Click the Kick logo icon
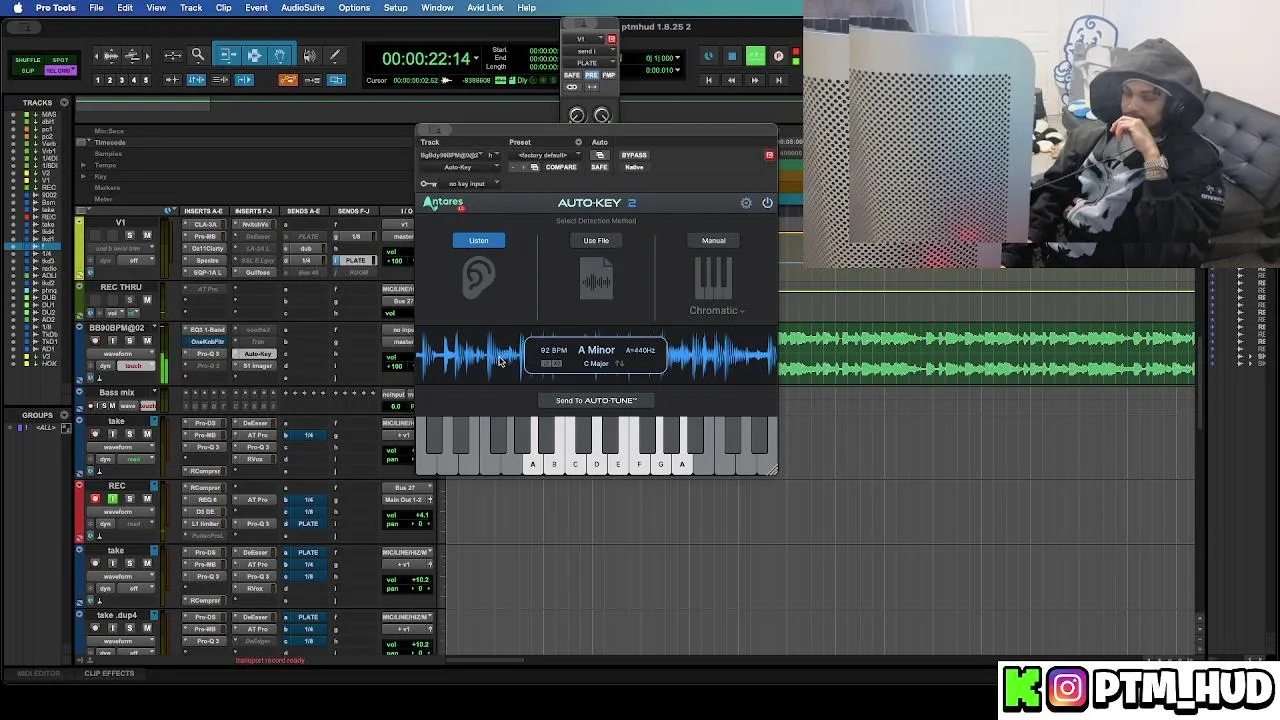 (x=1022, y=688)
